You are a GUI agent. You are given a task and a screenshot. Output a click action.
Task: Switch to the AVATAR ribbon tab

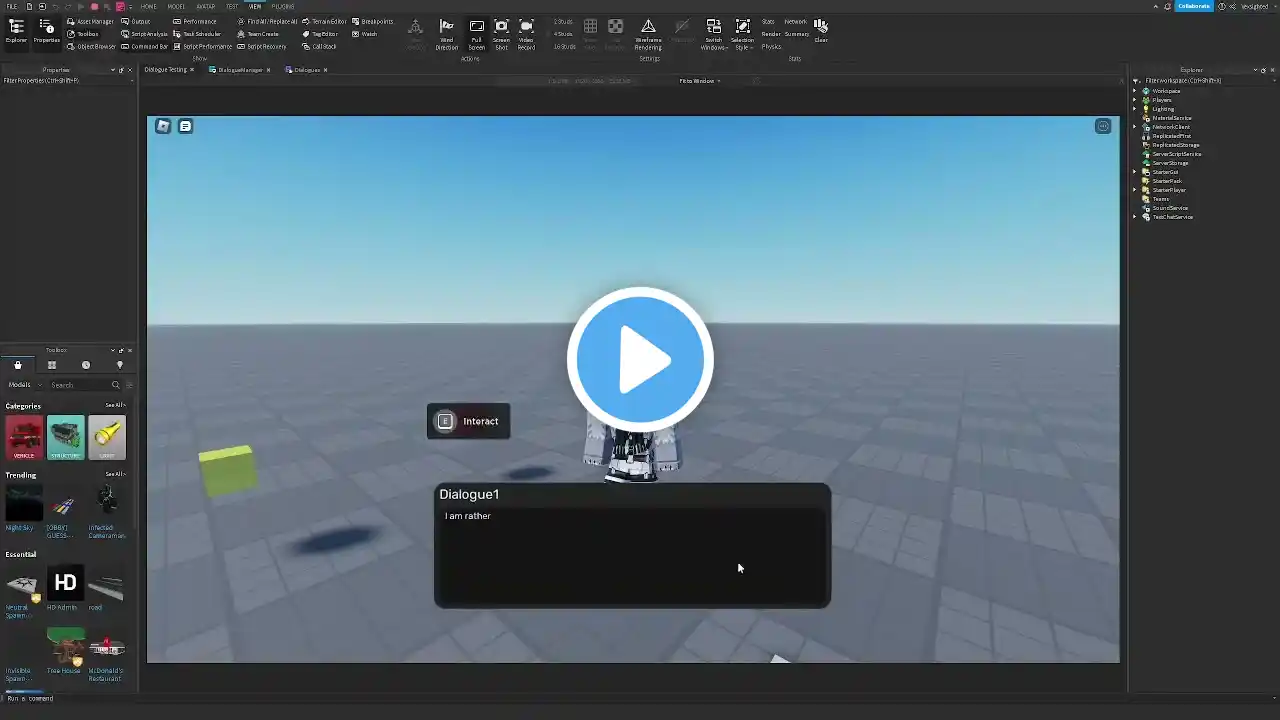click(206, 6)
